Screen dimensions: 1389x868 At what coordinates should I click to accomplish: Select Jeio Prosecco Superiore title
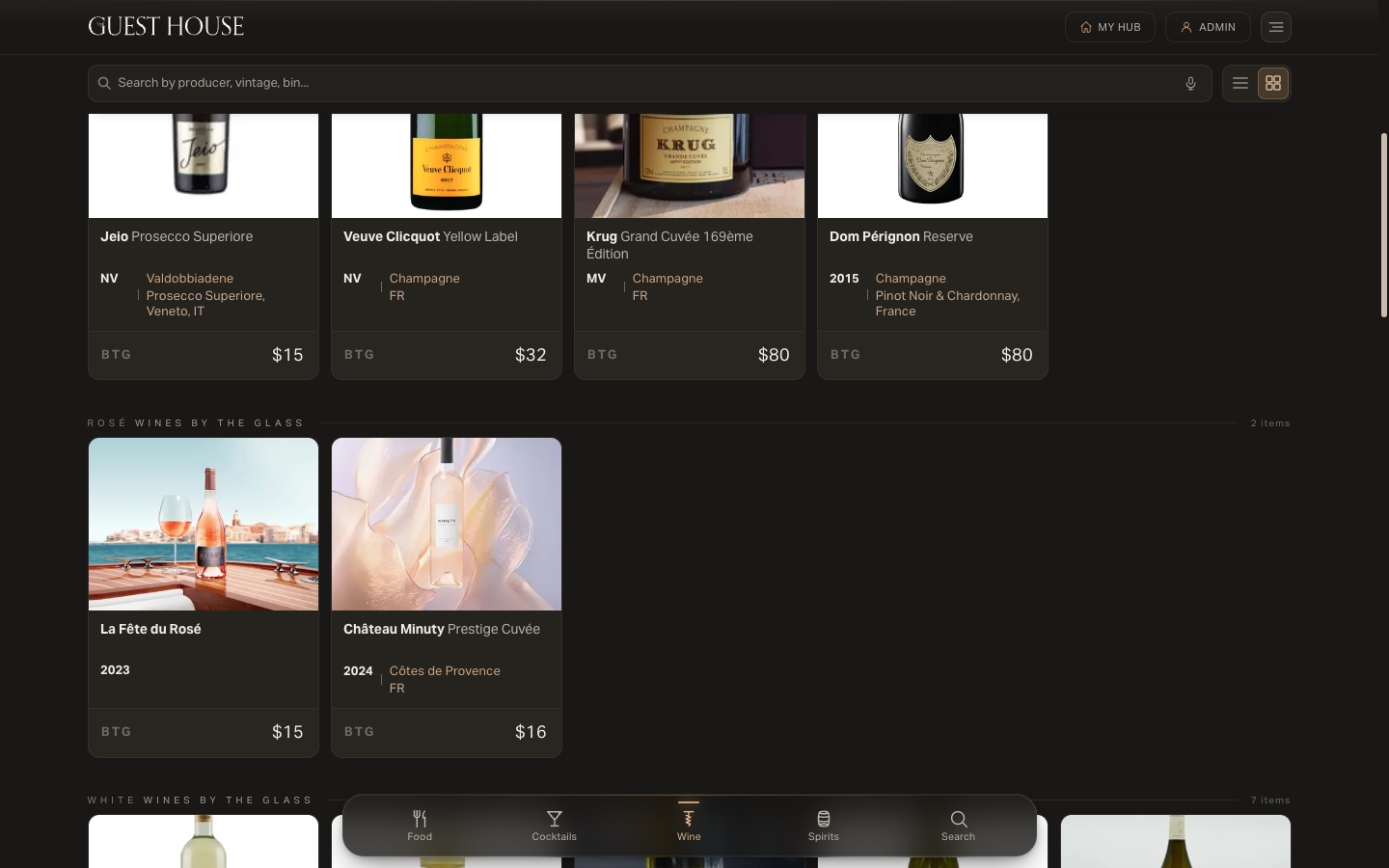[177, 236]
